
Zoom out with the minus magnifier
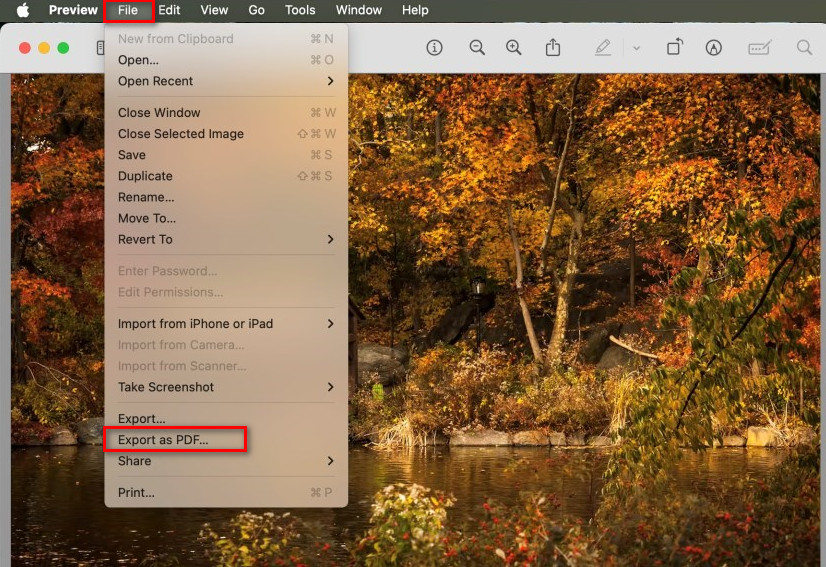(477, 48)
